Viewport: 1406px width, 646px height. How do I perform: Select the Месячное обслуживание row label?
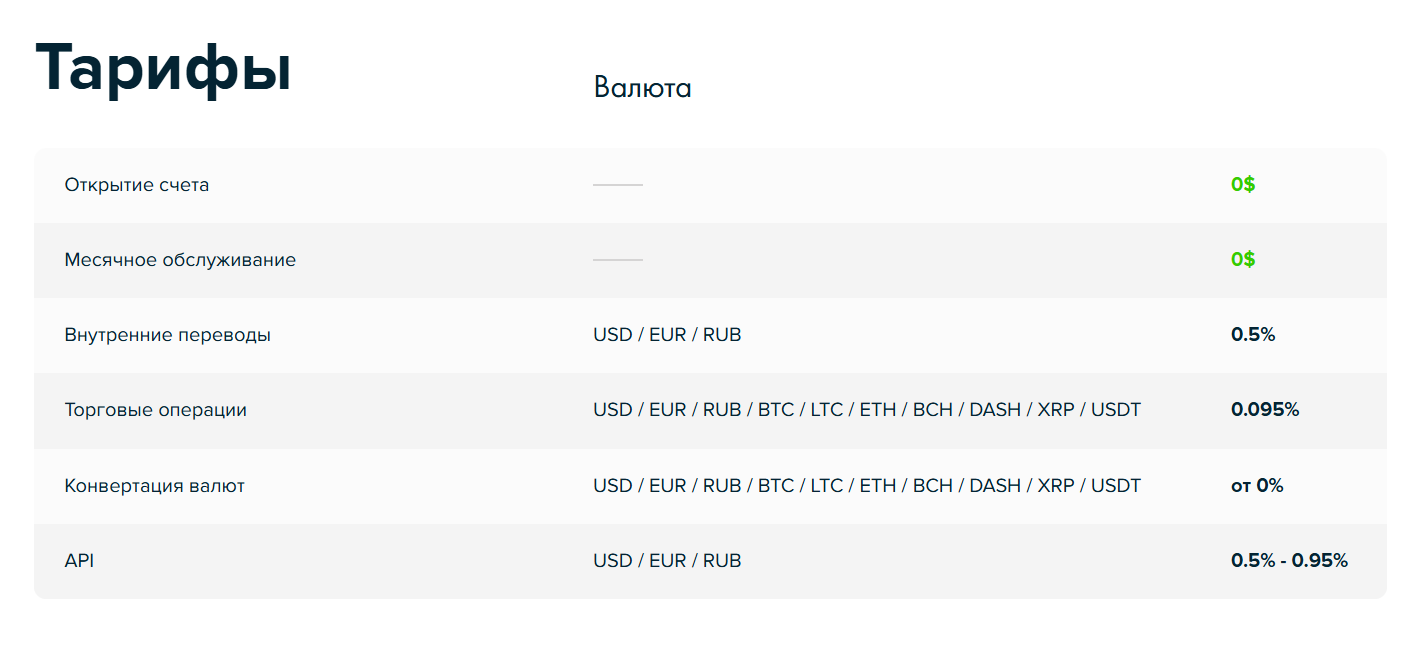180,260
